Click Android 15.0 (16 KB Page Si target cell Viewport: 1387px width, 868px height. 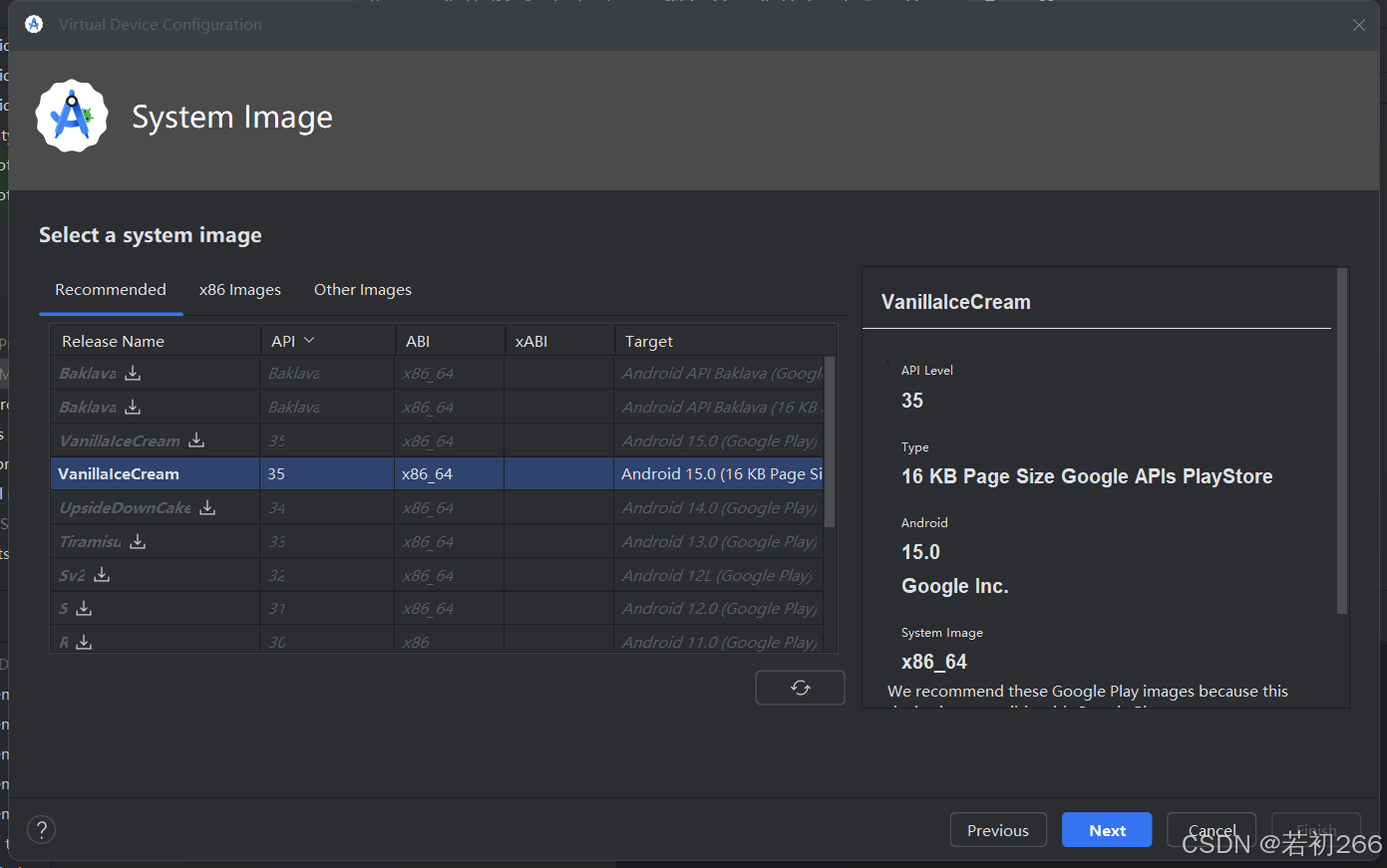click(720, 474)
